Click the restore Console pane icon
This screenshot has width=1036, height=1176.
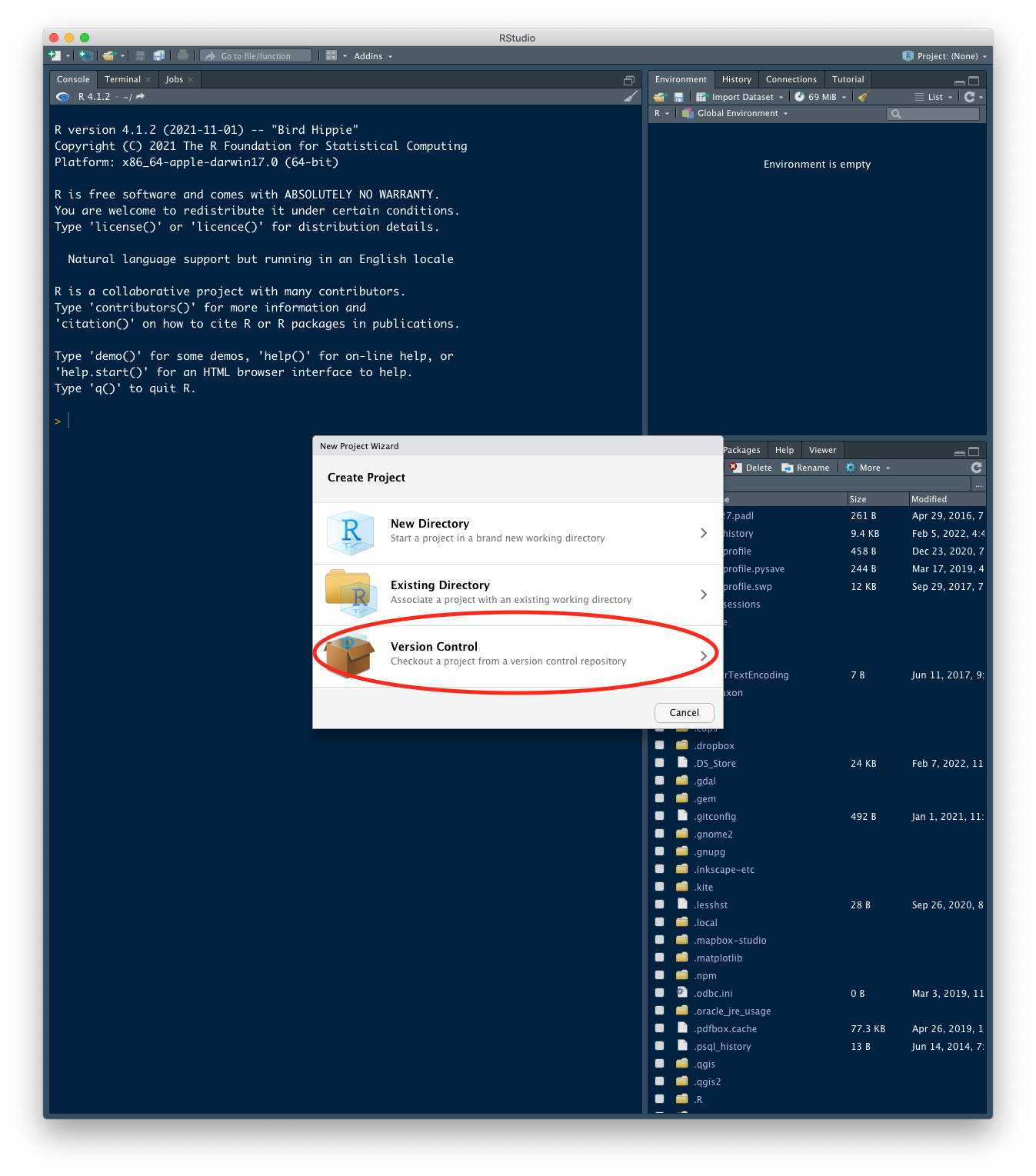point(629,80)
